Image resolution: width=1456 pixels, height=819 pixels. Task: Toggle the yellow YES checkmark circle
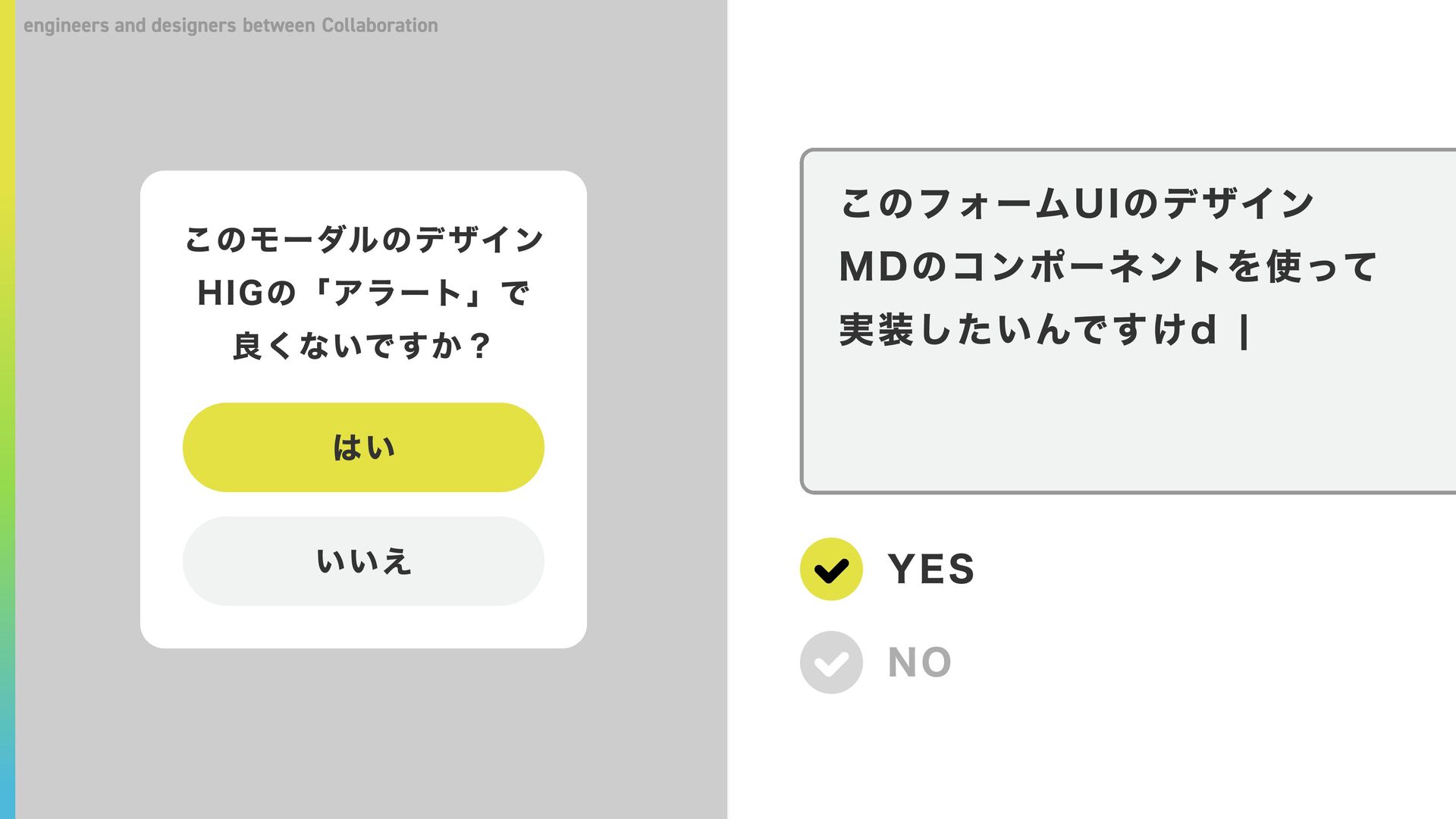(x=831, y=570)
